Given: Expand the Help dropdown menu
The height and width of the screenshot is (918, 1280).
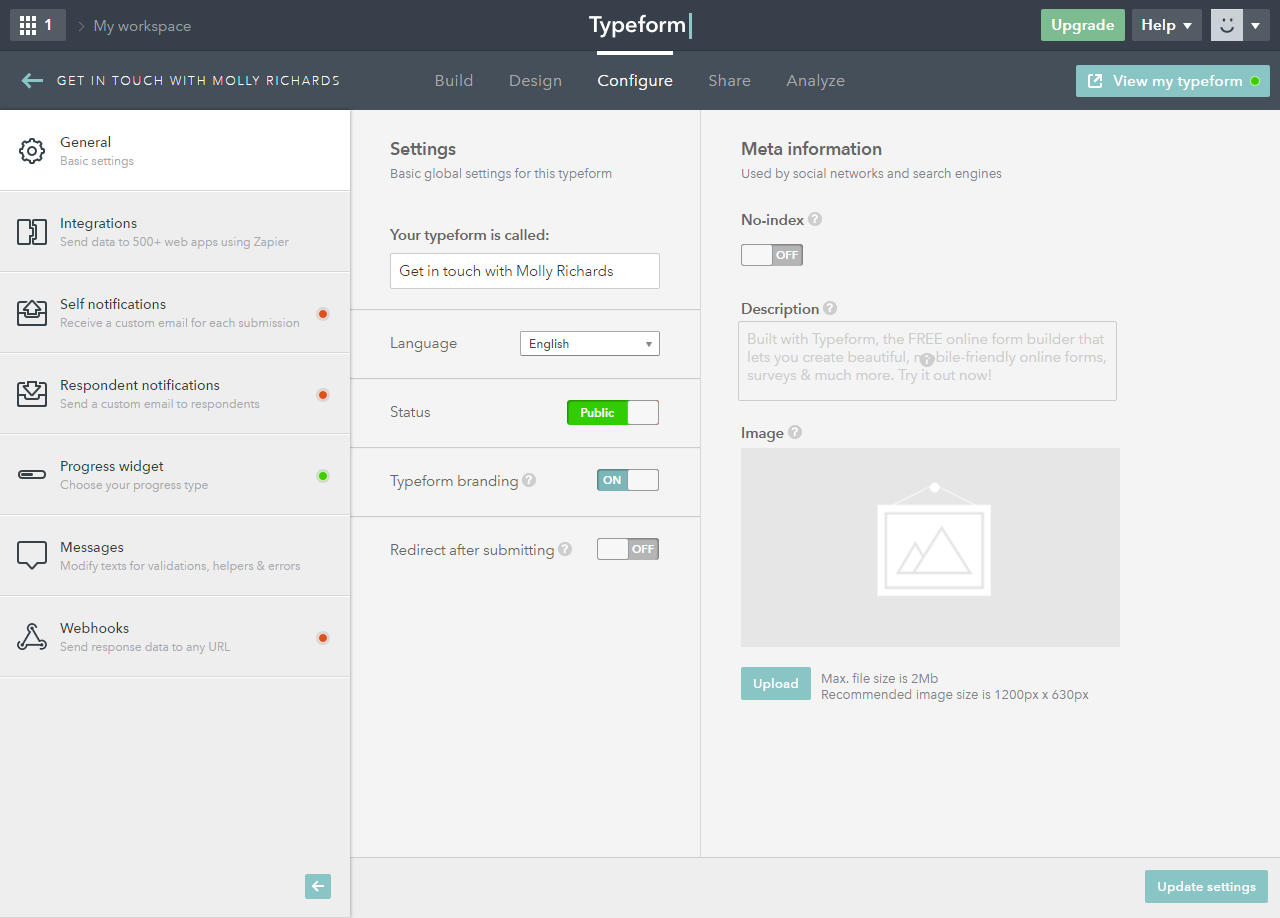Looking at the screenshot, I should pos(1167,25).
